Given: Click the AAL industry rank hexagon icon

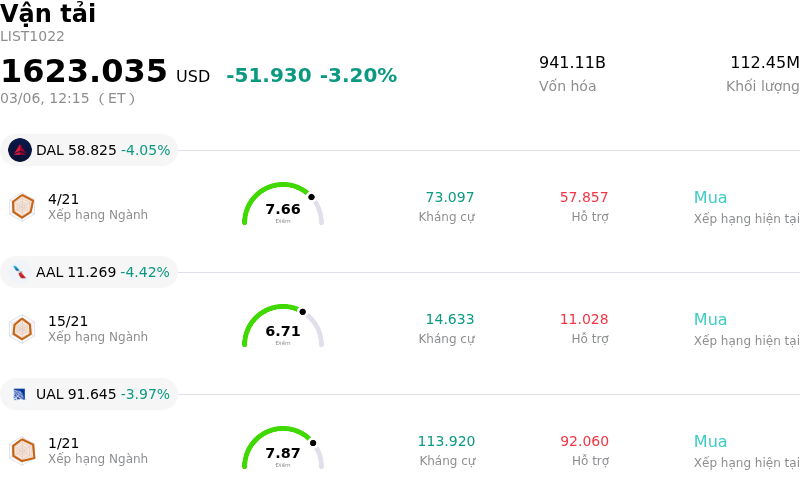Looking at the screenshot, I should click(x=22, y=328).
